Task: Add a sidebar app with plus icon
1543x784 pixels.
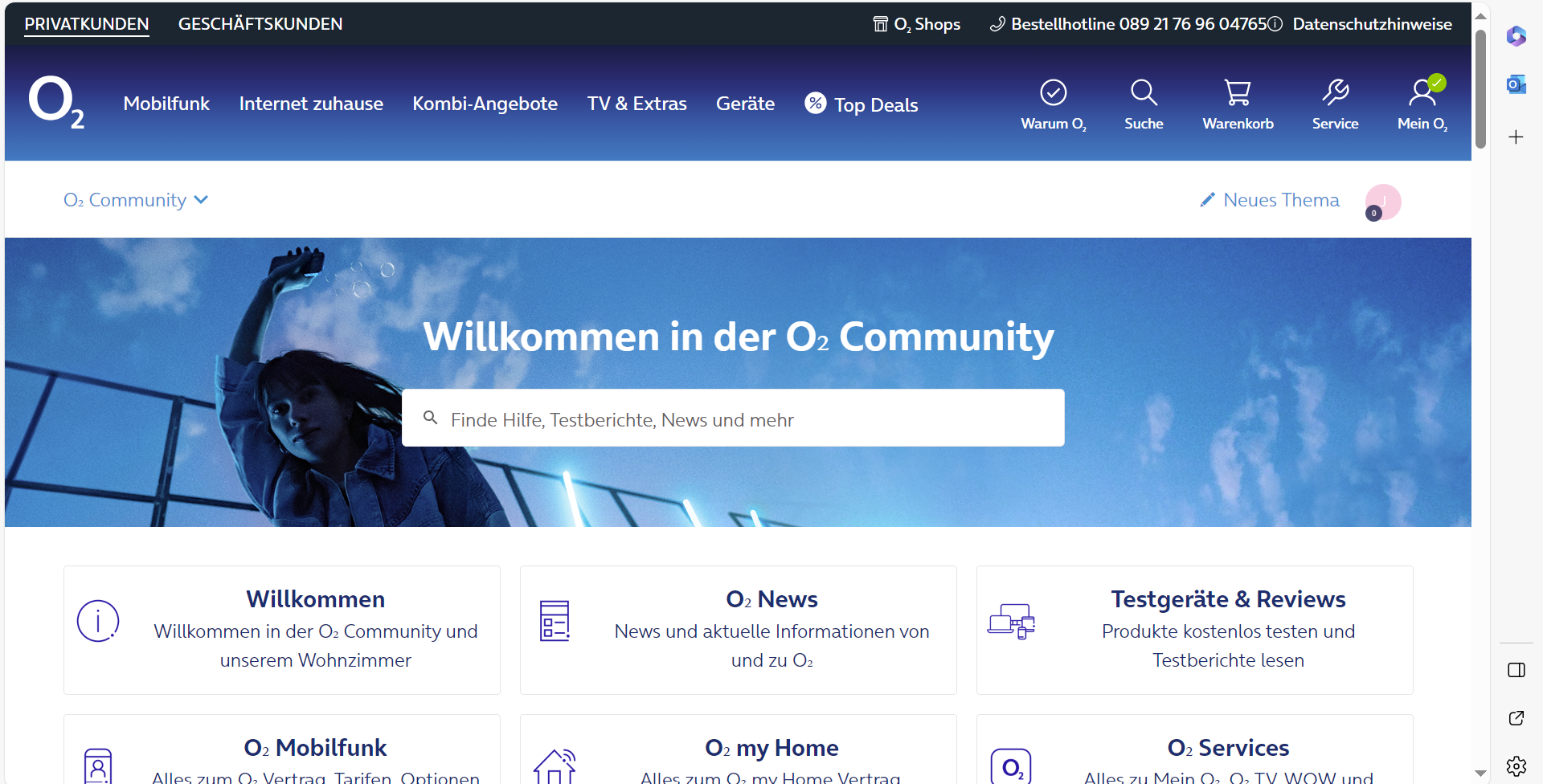Action: tap(1516, 137)
